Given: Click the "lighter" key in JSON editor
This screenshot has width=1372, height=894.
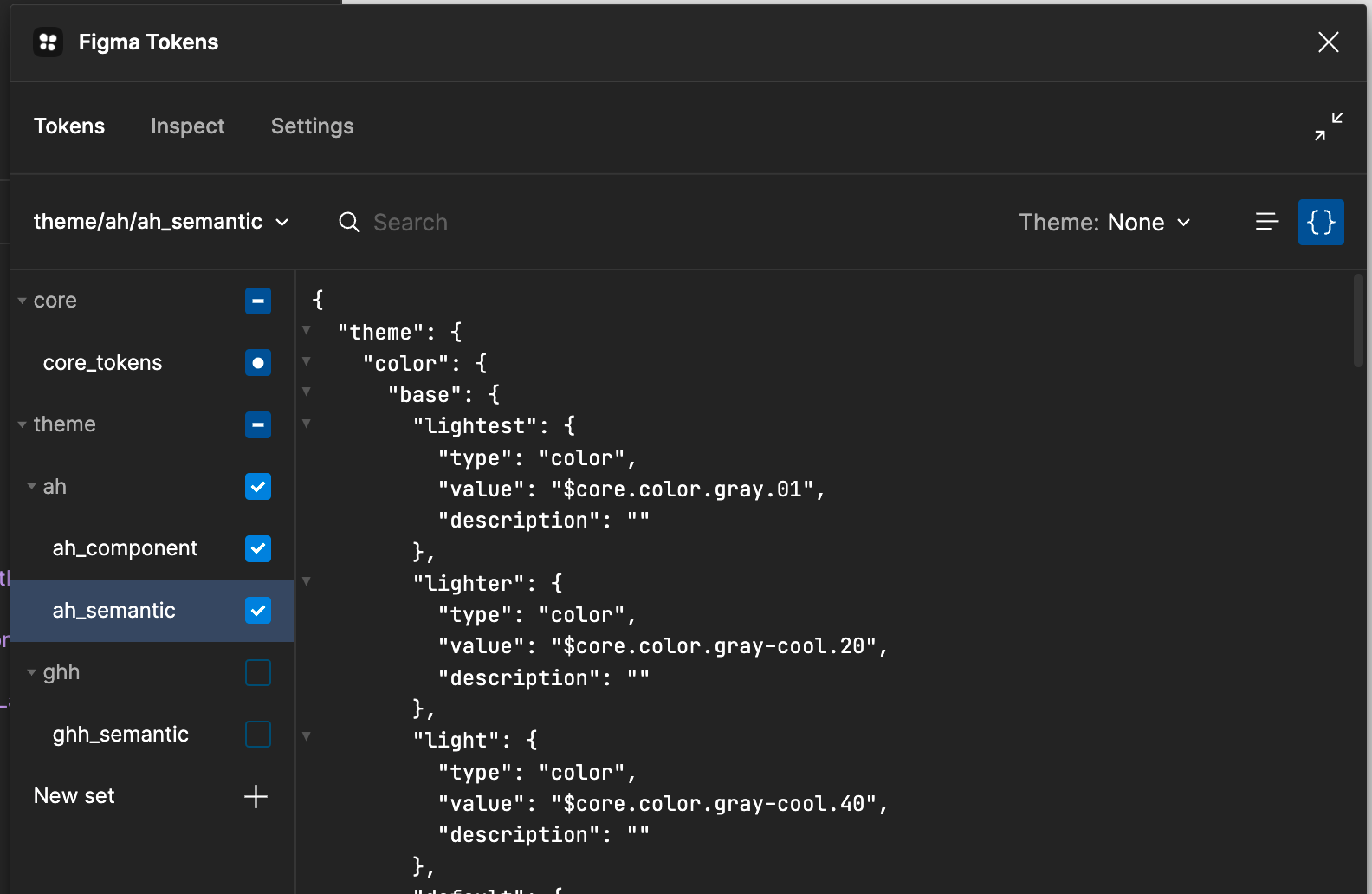Looking at the screenshot, I should [469, 584].
